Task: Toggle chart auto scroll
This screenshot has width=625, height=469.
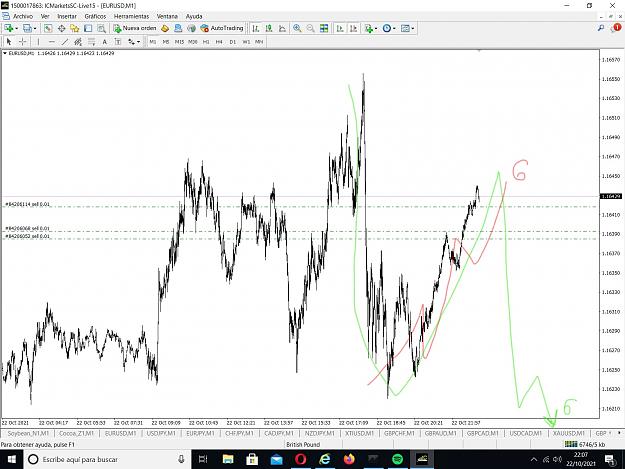Action: 340,28
